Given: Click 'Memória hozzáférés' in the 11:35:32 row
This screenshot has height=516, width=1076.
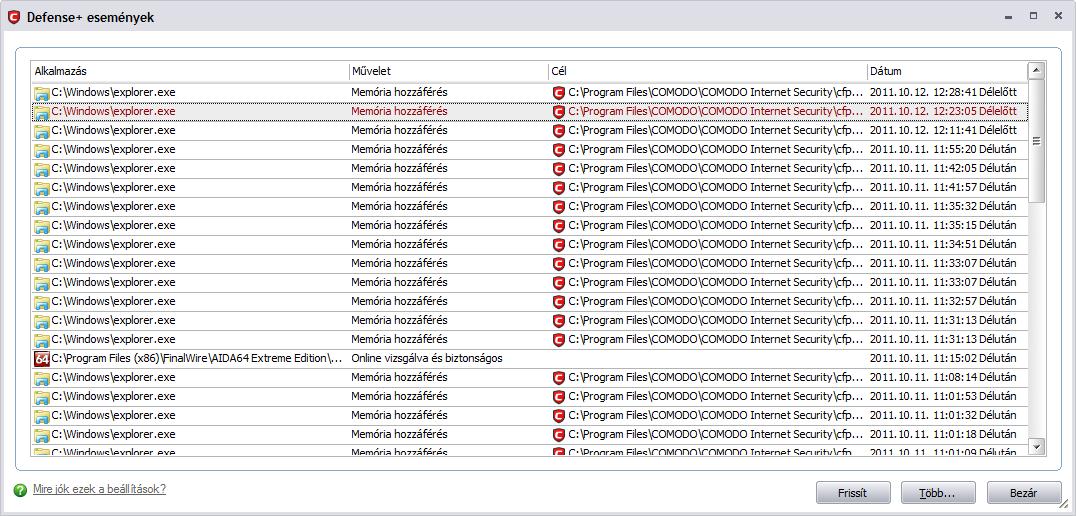Looking at the screenshot, I should (399, 206).
